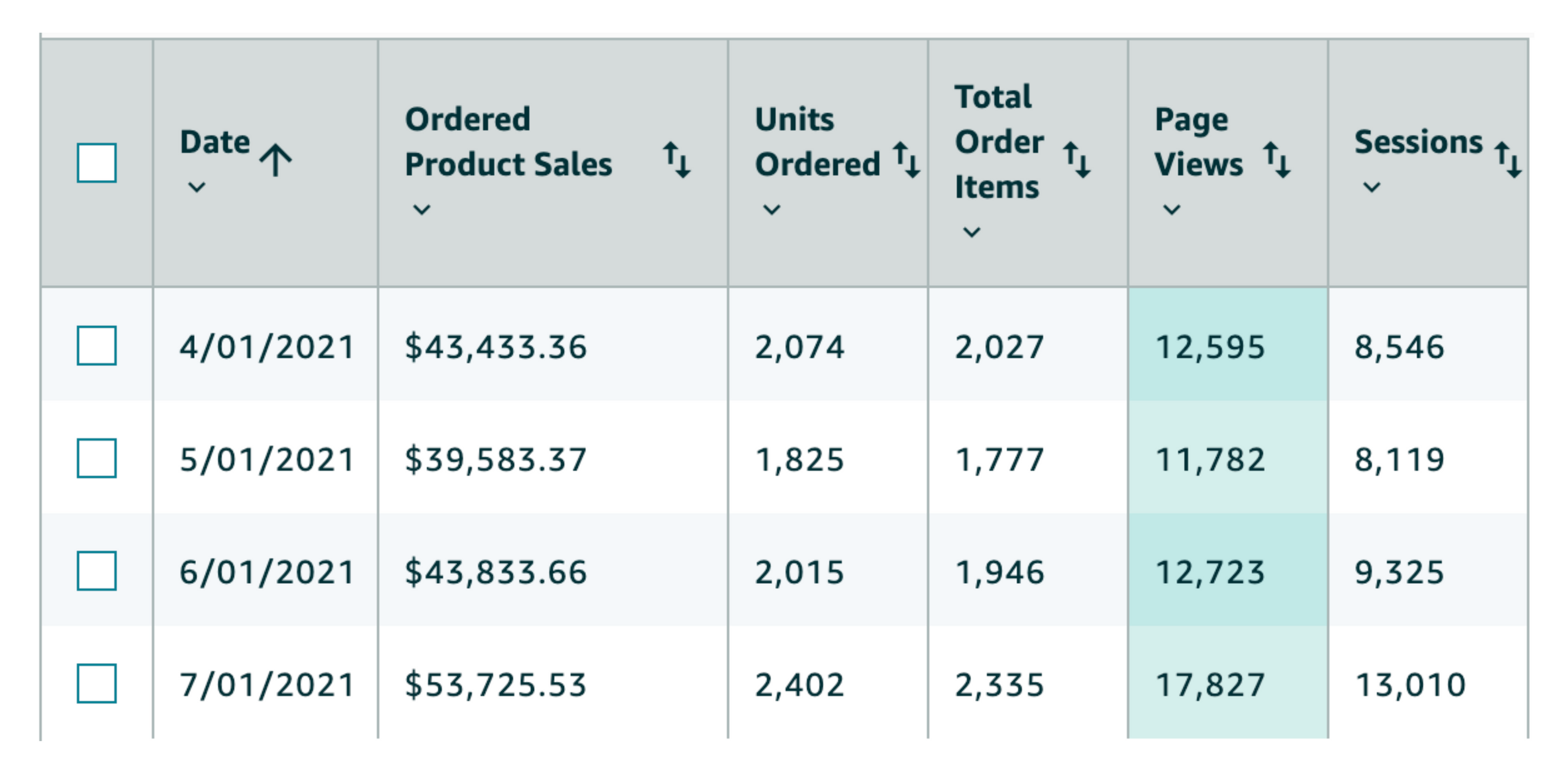Tick the 6/01/2021 row checkbox
The width and height of the screenshot is (1568, 777).
[97, 571]
